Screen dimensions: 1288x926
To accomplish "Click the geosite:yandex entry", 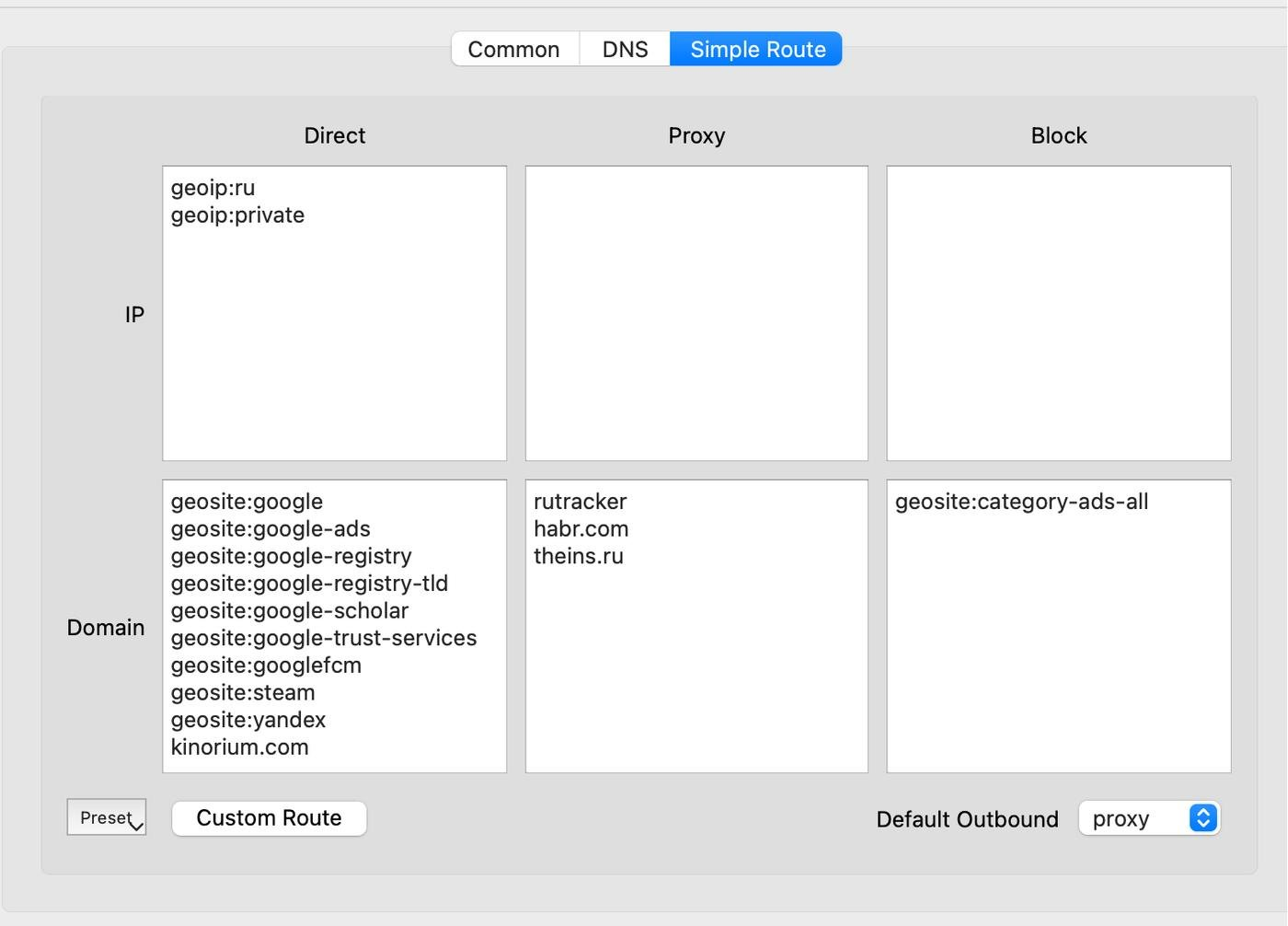I will pyautogui.click(x=248, y=720).
